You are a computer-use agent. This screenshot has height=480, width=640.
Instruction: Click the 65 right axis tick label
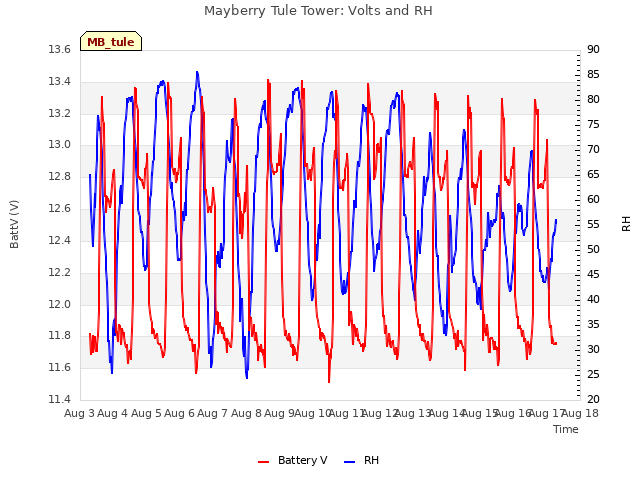[593, 175]
